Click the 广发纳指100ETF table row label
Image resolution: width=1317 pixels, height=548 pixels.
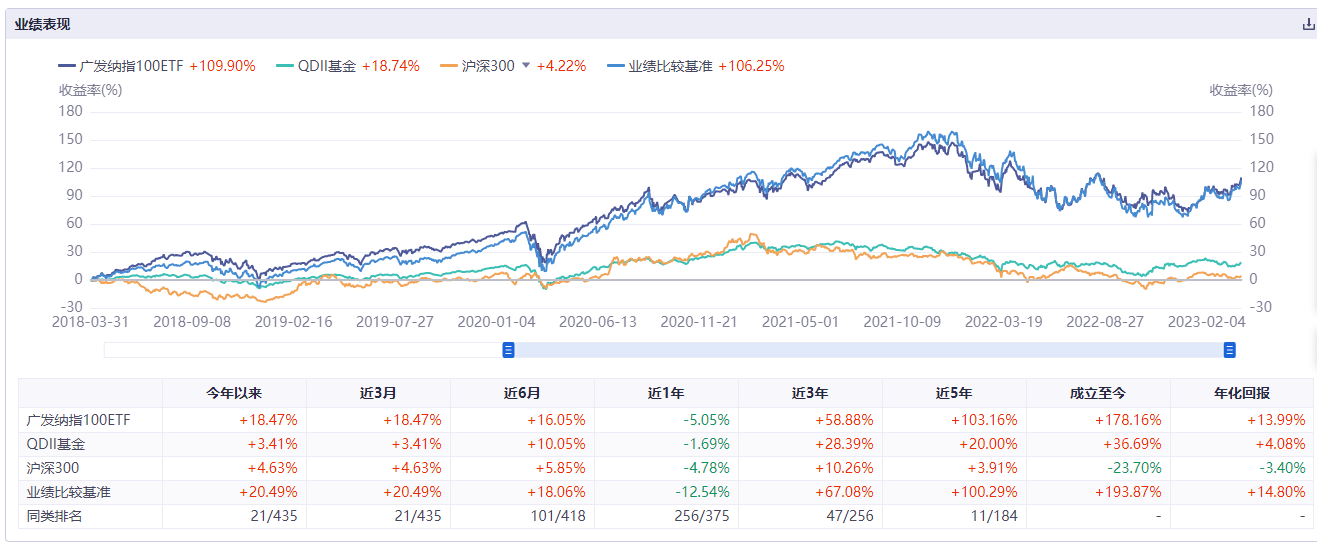point(78,420)
